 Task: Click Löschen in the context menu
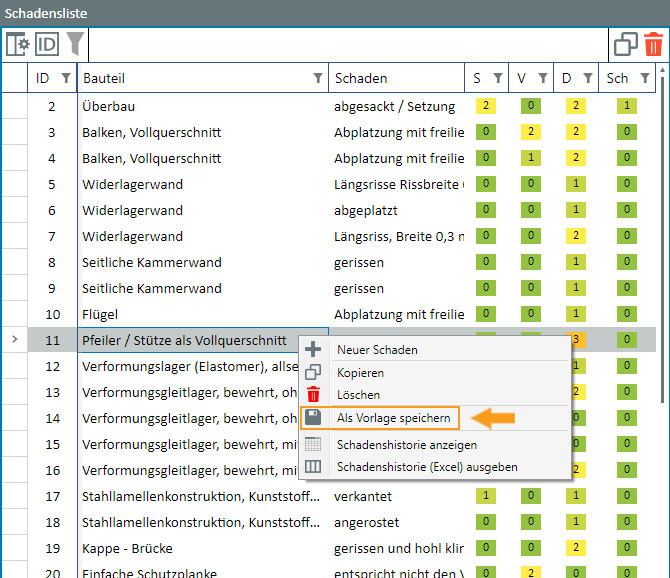point(358,394)
